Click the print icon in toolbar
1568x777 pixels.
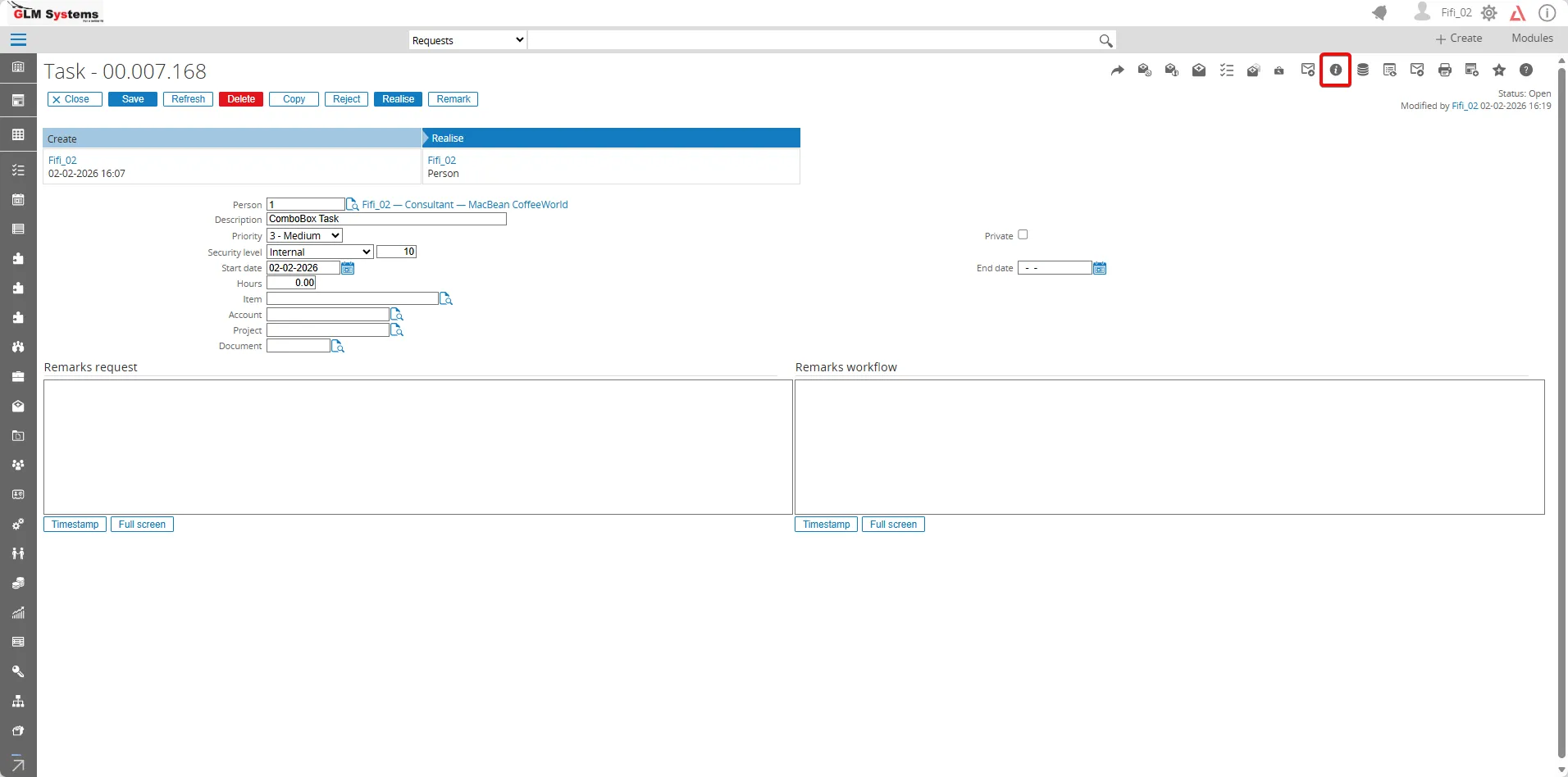[1444, 70]
